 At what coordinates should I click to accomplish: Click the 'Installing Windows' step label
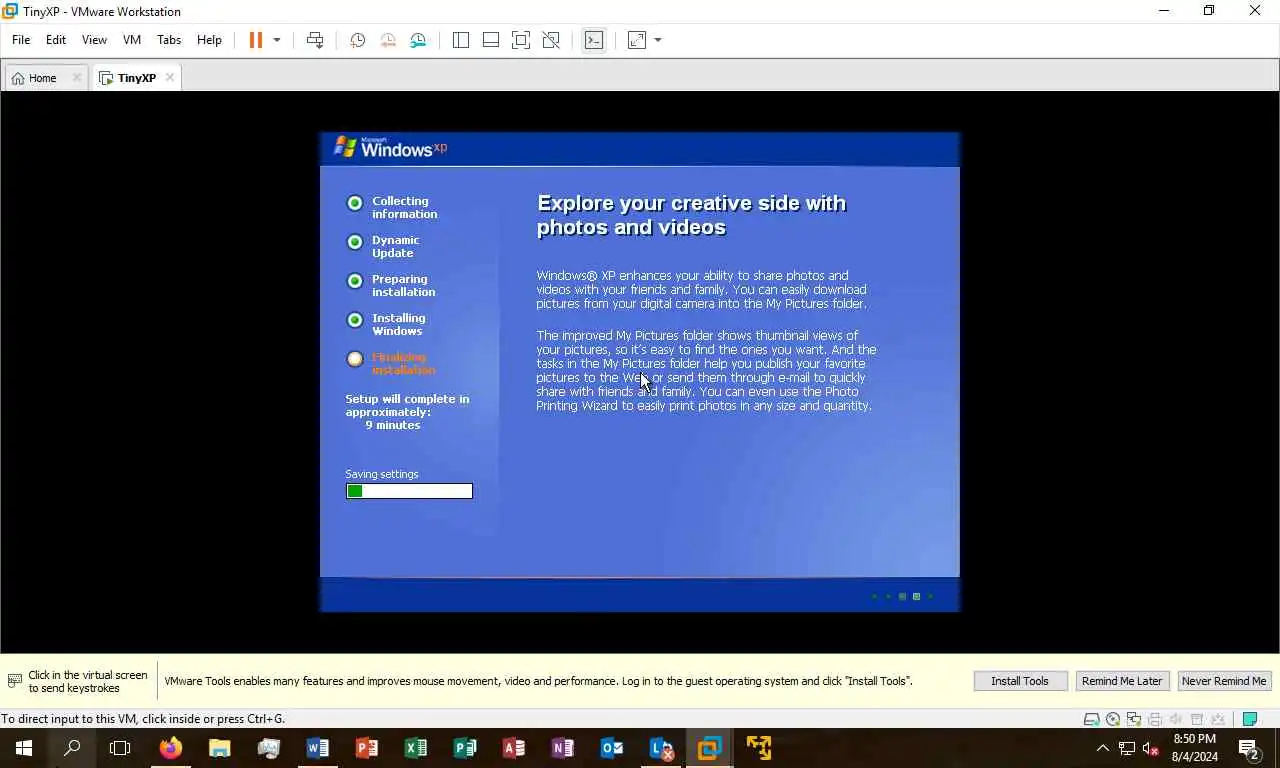click(399, 324)
